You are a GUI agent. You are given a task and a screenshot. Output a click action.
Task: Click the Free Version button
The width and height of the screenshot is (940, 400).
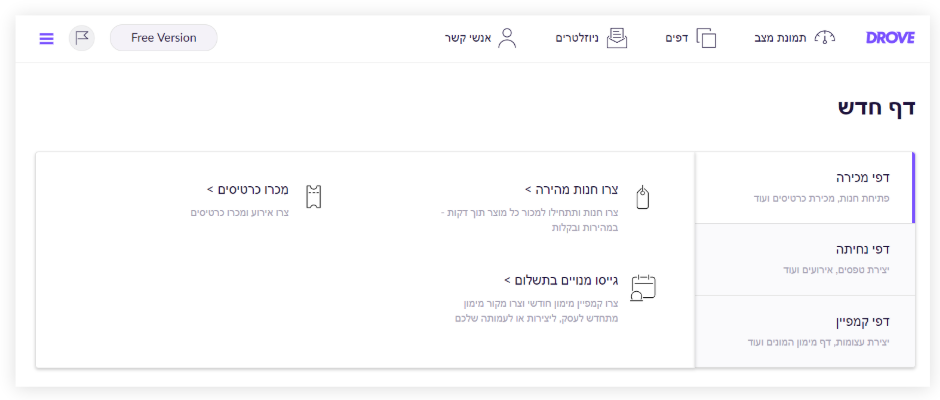[x=163, y=38]
